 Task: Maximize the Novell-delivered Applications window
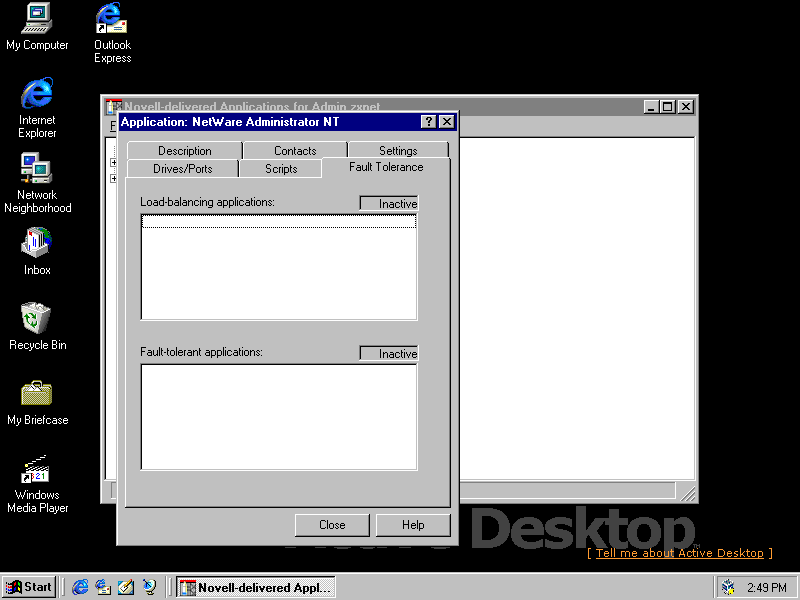tap(667, 107)
